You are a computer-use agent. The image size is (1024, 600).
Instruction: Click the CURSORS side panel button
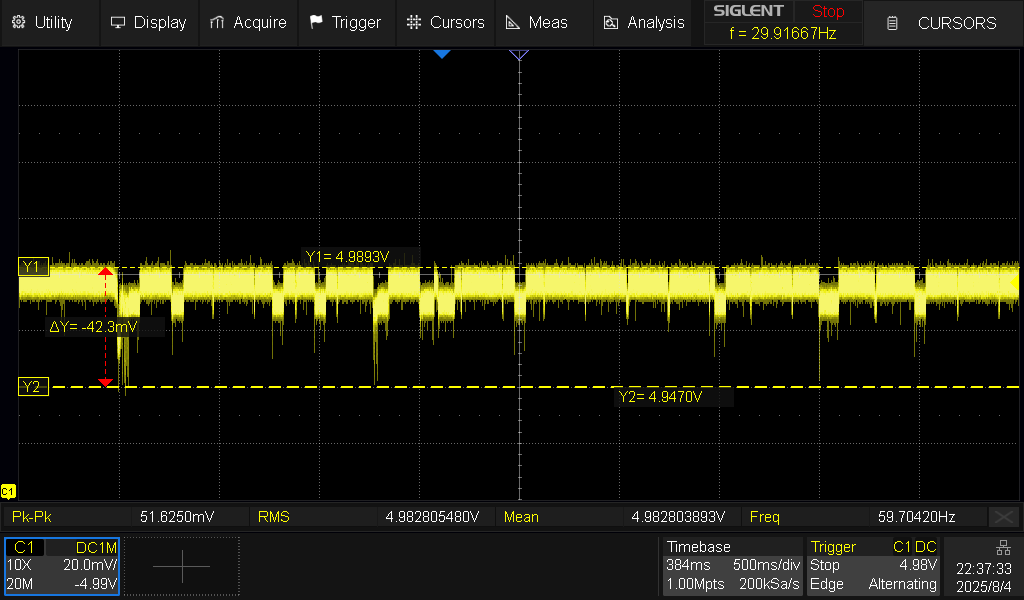point(944,23)
